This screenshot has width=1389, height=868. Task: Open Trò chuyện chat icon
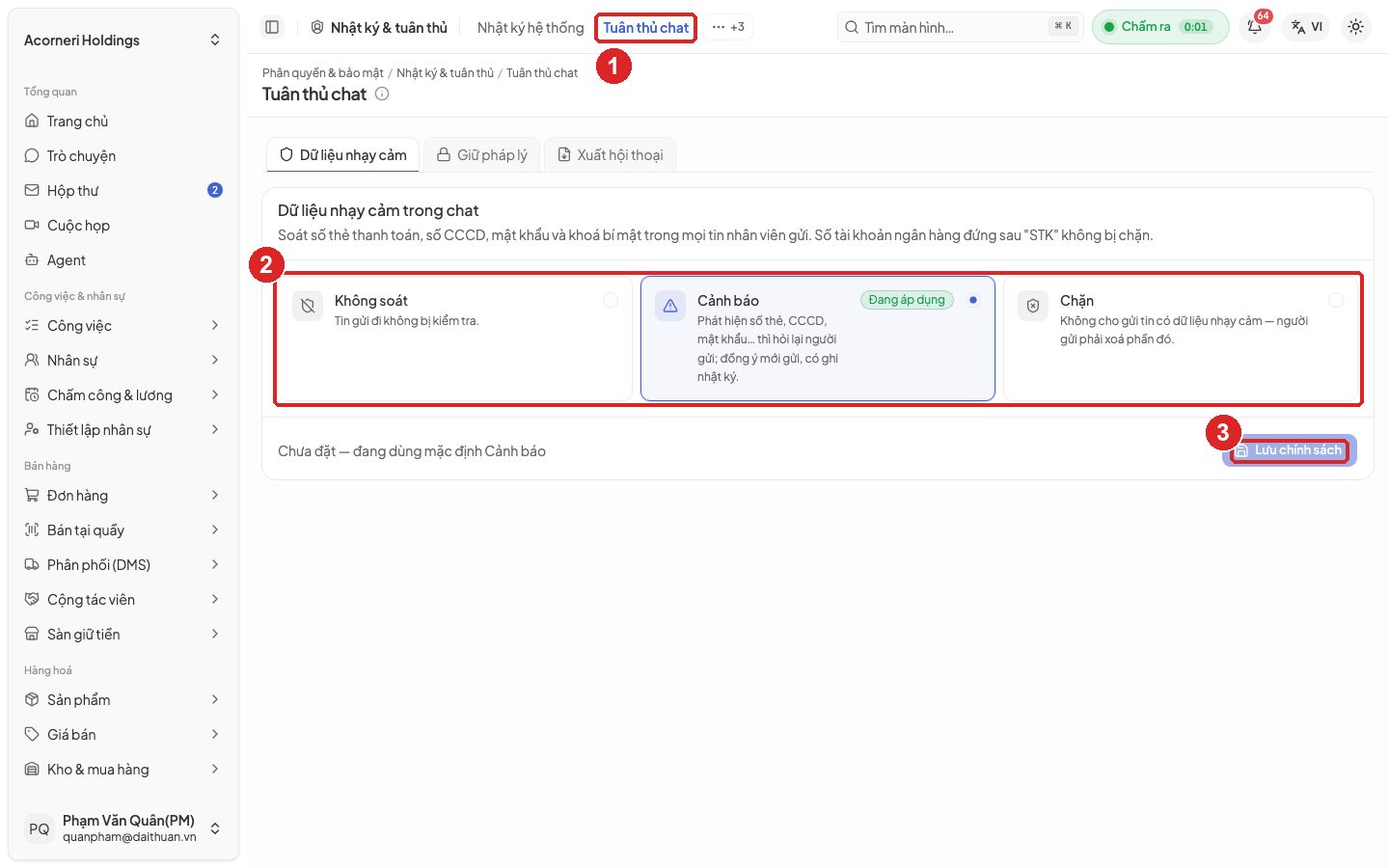point(32,156)
